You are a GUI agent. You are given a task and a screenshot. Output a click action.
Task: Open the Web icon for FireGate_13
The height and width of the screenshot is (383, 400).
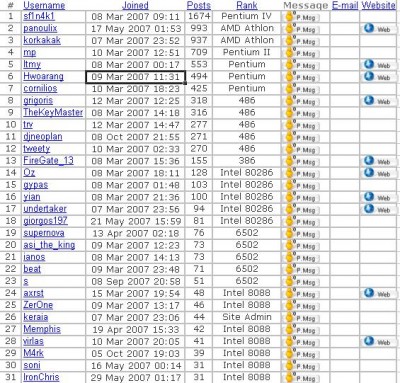(378, 161)
